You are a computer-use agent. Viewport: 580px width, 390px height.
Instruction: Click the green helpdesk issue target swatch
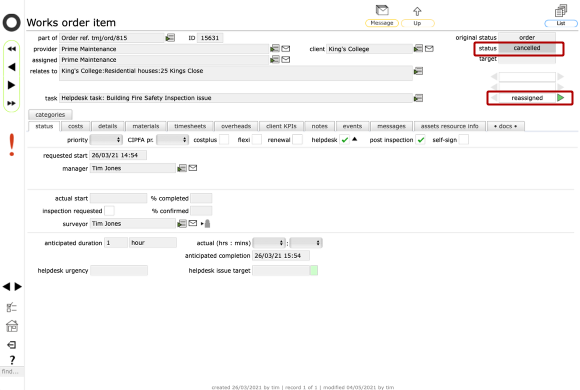tap(314, 271)
